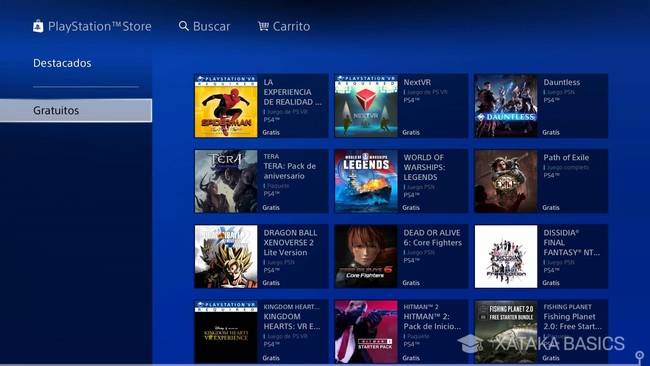The height and width of the screenshot is (366, 650).
Task: Open the TERA cover thumbnail
Action: (226, 181)
